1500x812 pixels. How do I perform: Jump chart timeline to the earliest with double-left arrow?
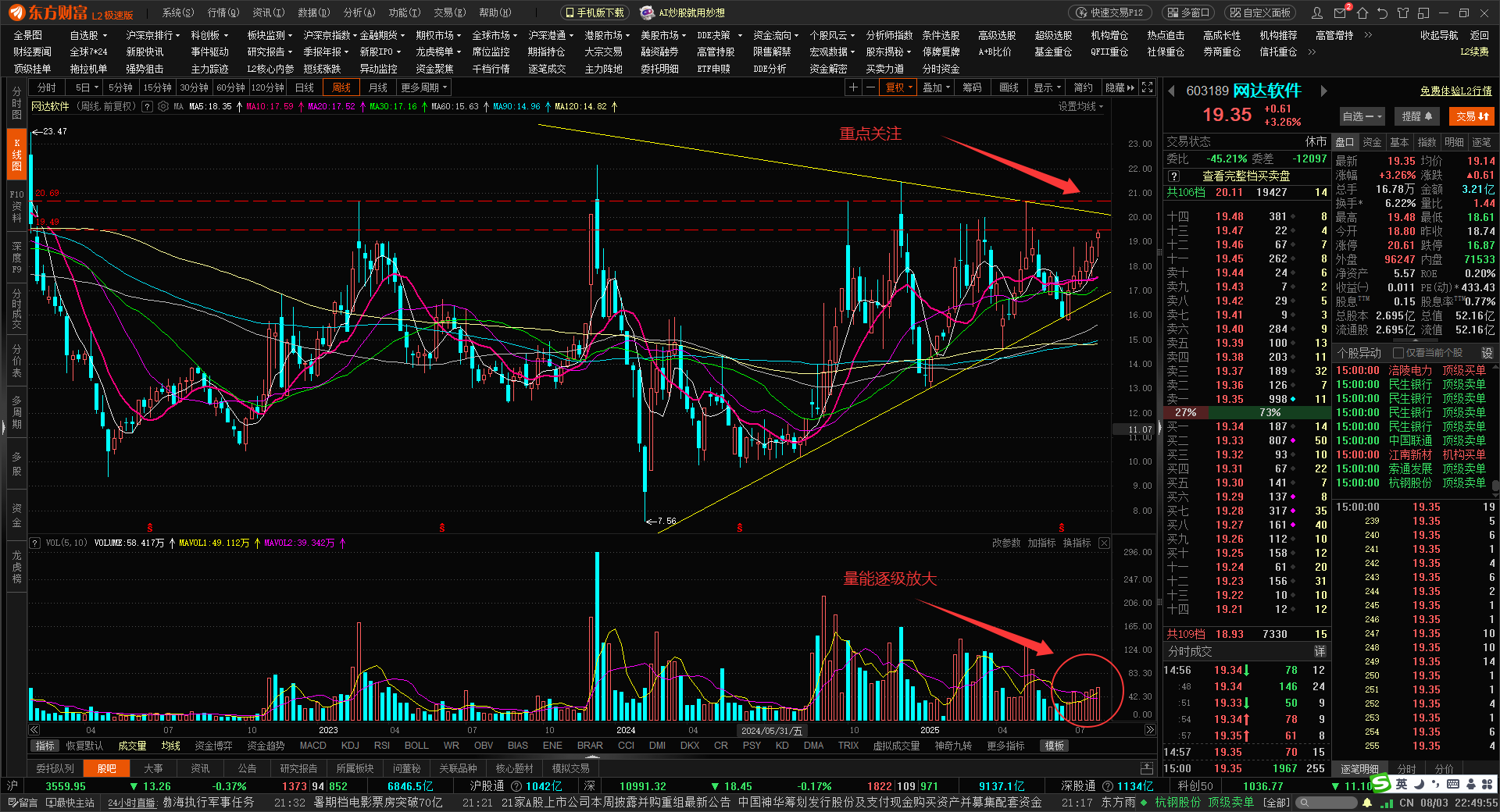pyautogui.click(x=34, y=730)
